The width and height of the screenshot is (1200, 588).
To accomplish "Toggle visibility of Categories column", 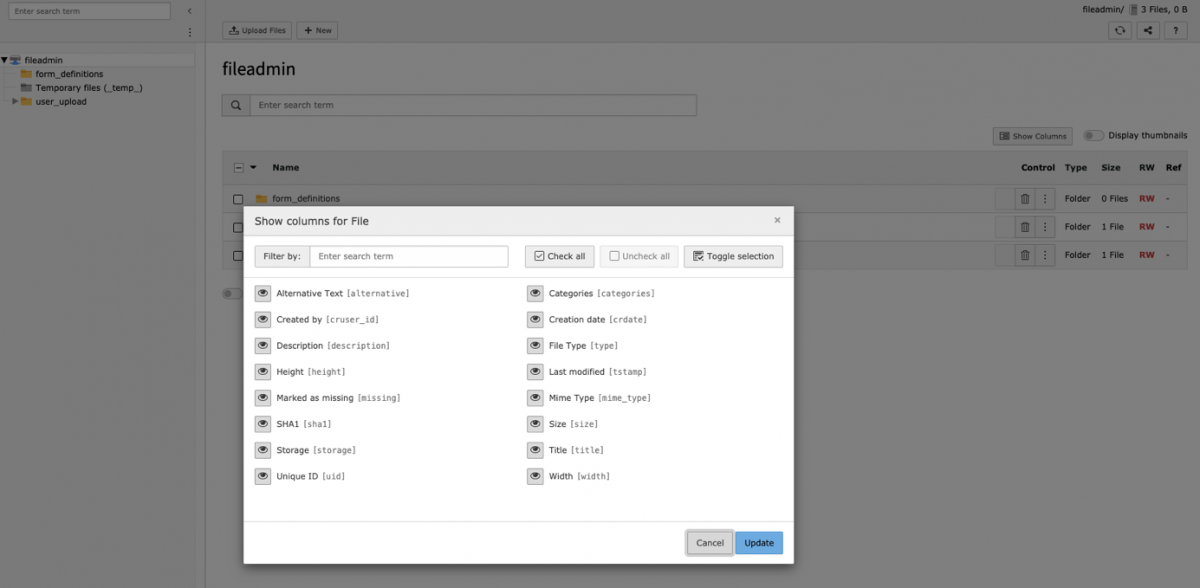I will coord(536,293).
